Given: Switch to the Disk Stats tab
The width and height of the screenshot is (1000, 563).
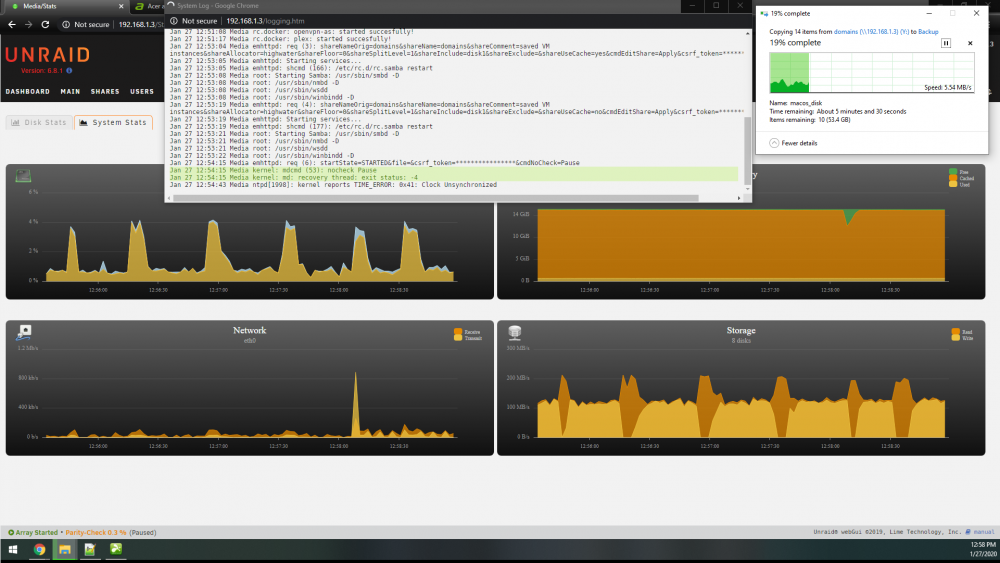Looking at the screenshot, I should click(40, 122).
